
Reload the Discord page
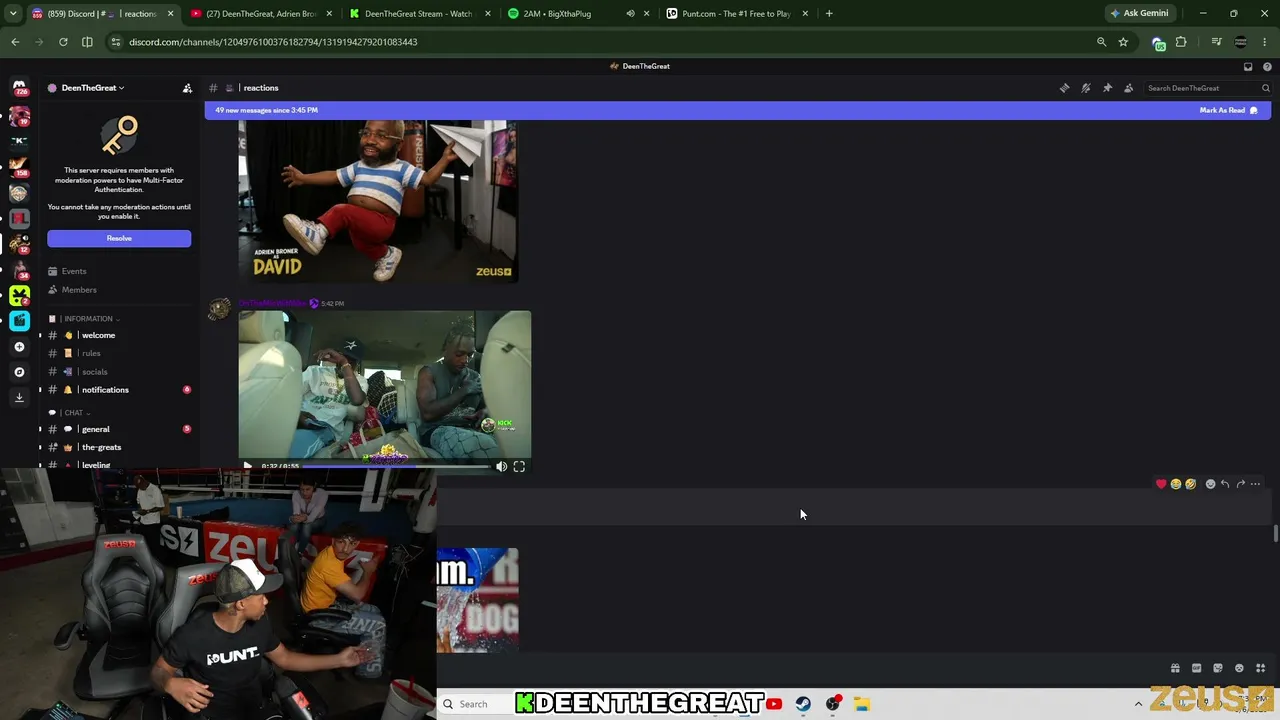click(63, 42)
